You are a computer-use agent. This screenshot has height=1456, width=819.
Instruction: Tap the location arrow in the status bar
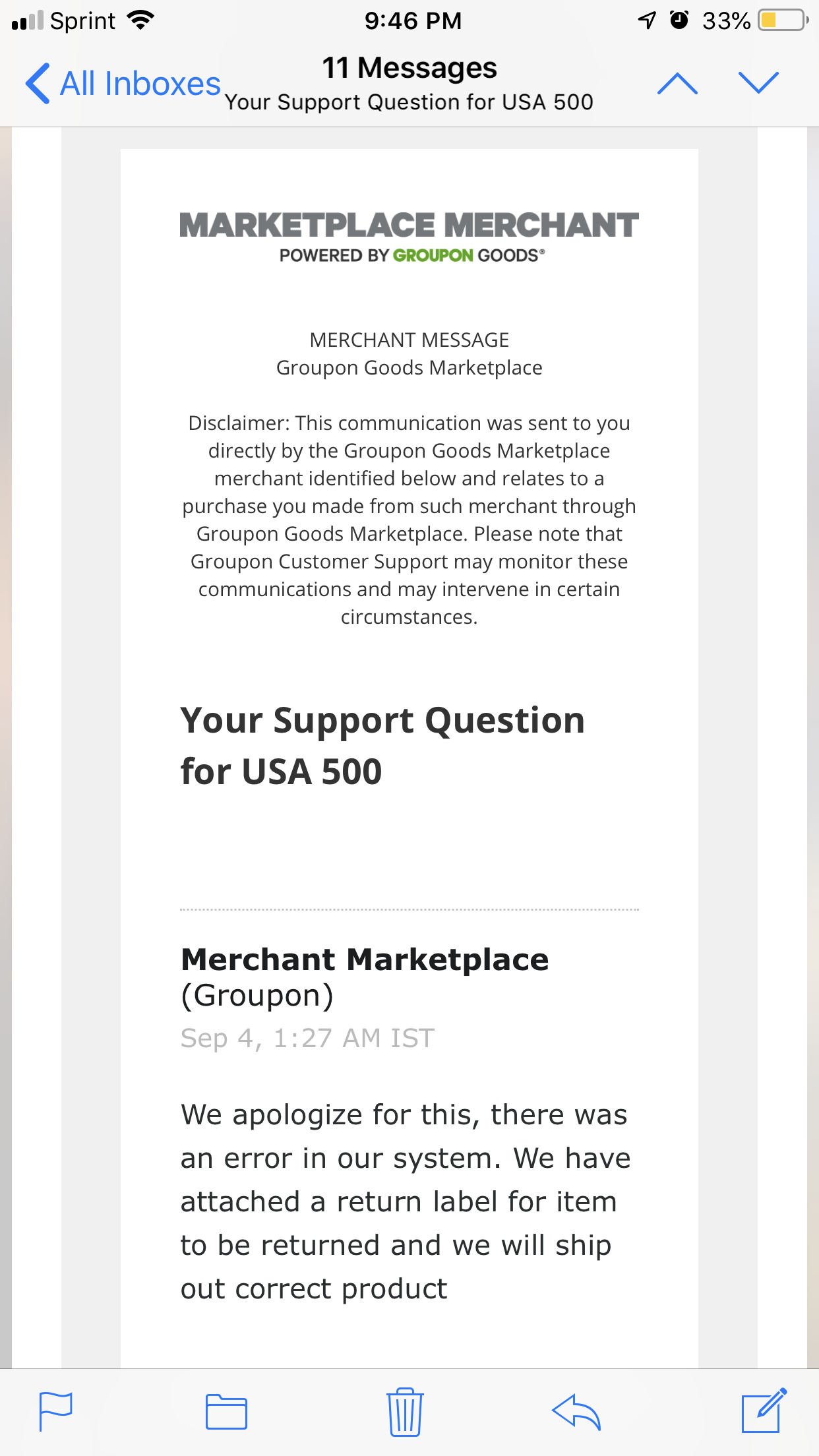[647, 20]
